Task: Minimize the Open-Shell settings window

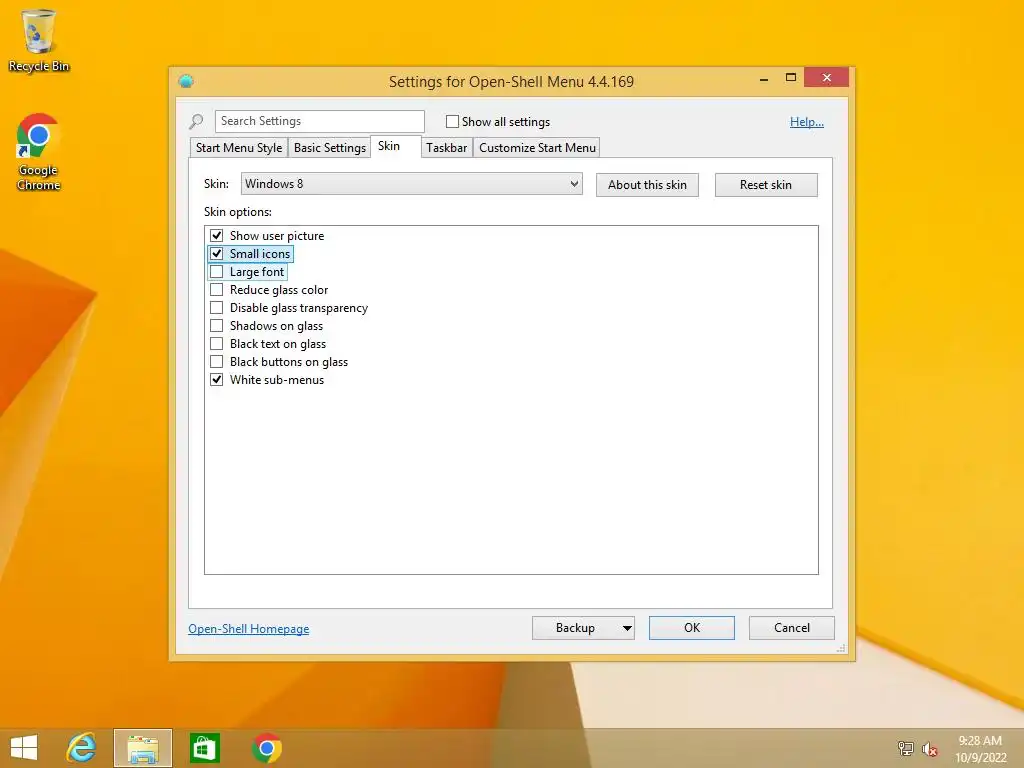Action: (x=763, y=78)
